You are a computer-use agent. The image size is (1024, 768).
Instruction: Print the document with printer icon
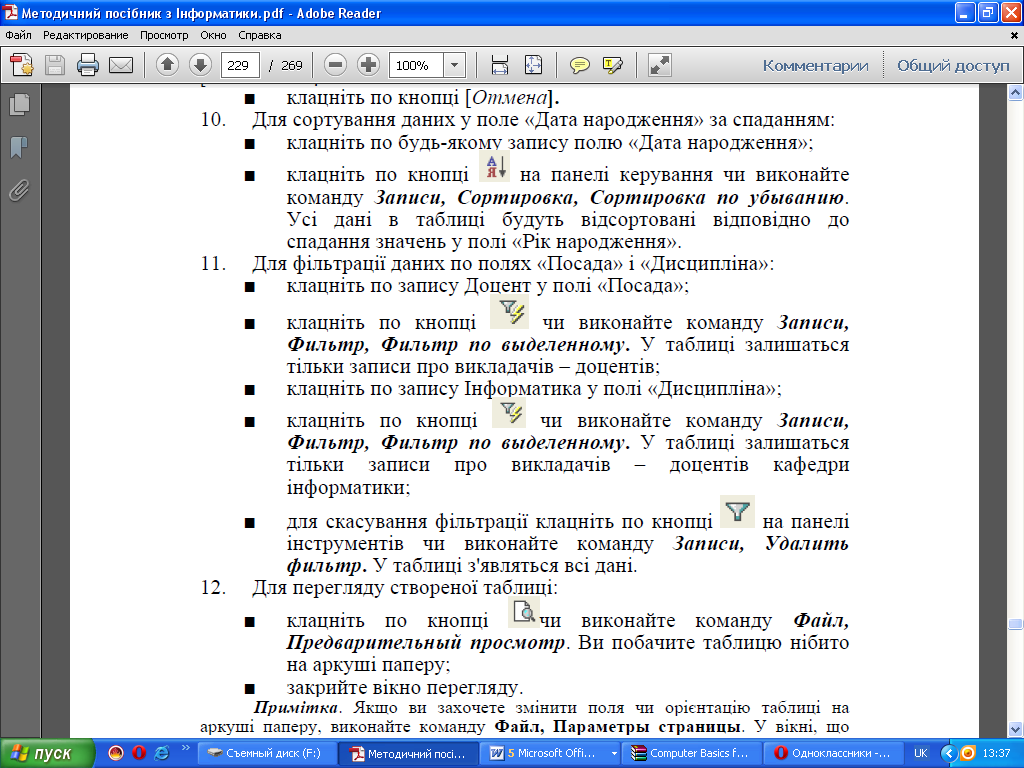pyautogui.click(x=88, y=65)
